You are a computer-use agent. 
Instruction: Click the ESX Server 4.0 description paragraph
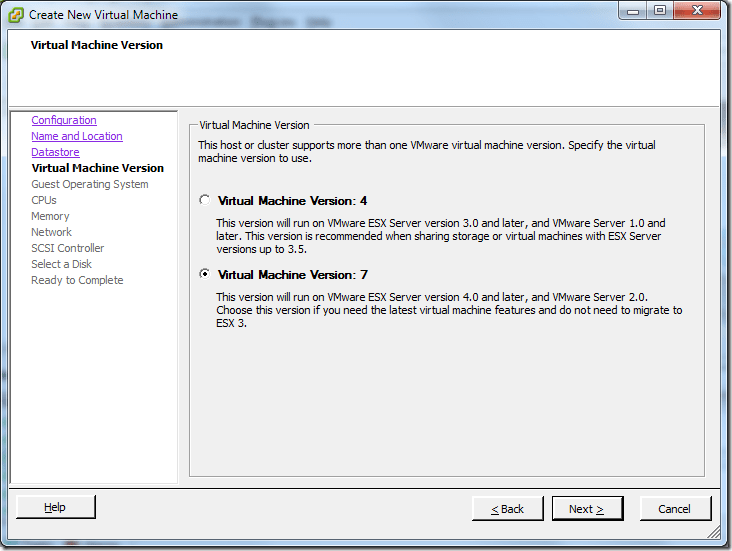[449, 310]
